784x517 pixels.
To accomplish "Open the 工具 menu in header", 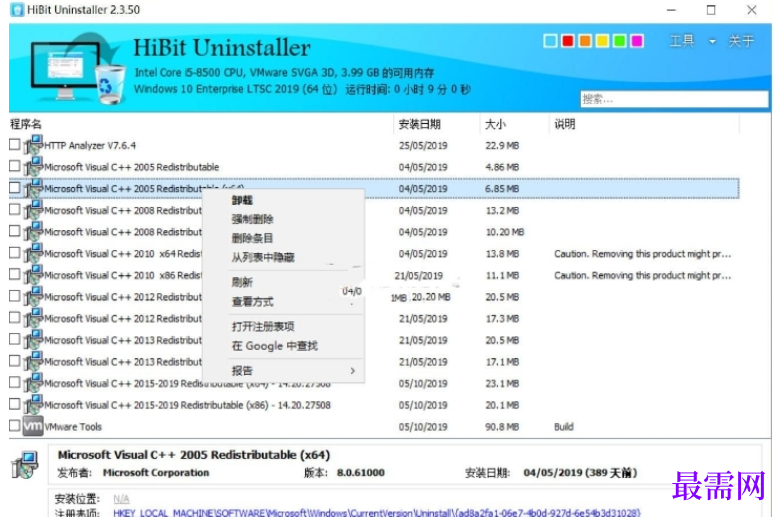I will pos(682,41).
